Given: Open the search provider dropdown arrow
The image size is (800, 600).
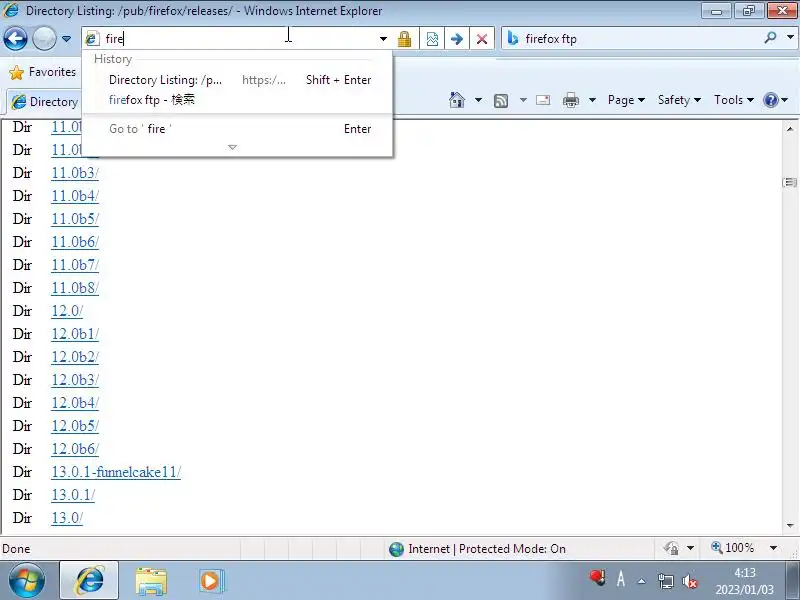Looking at the screenshot, I should pos(790,37).
